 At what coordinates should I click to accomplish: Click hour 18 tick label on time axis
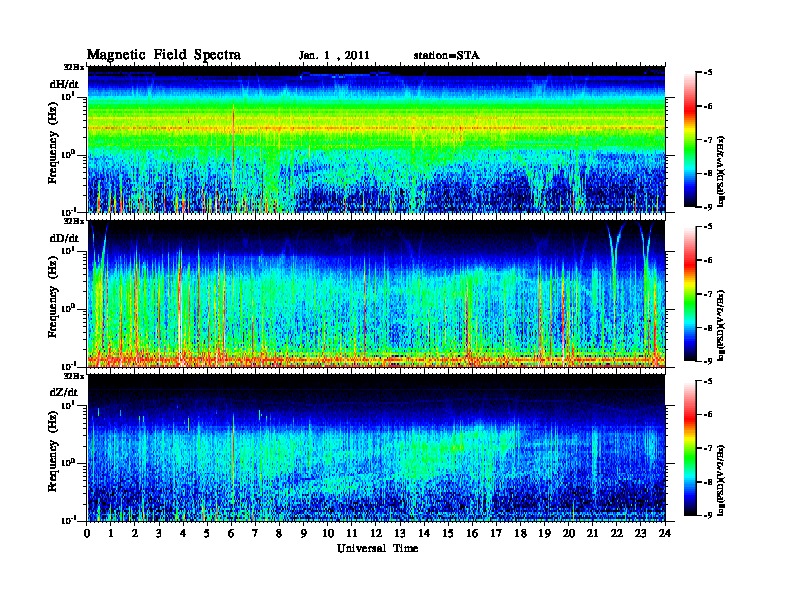[520, 533]
